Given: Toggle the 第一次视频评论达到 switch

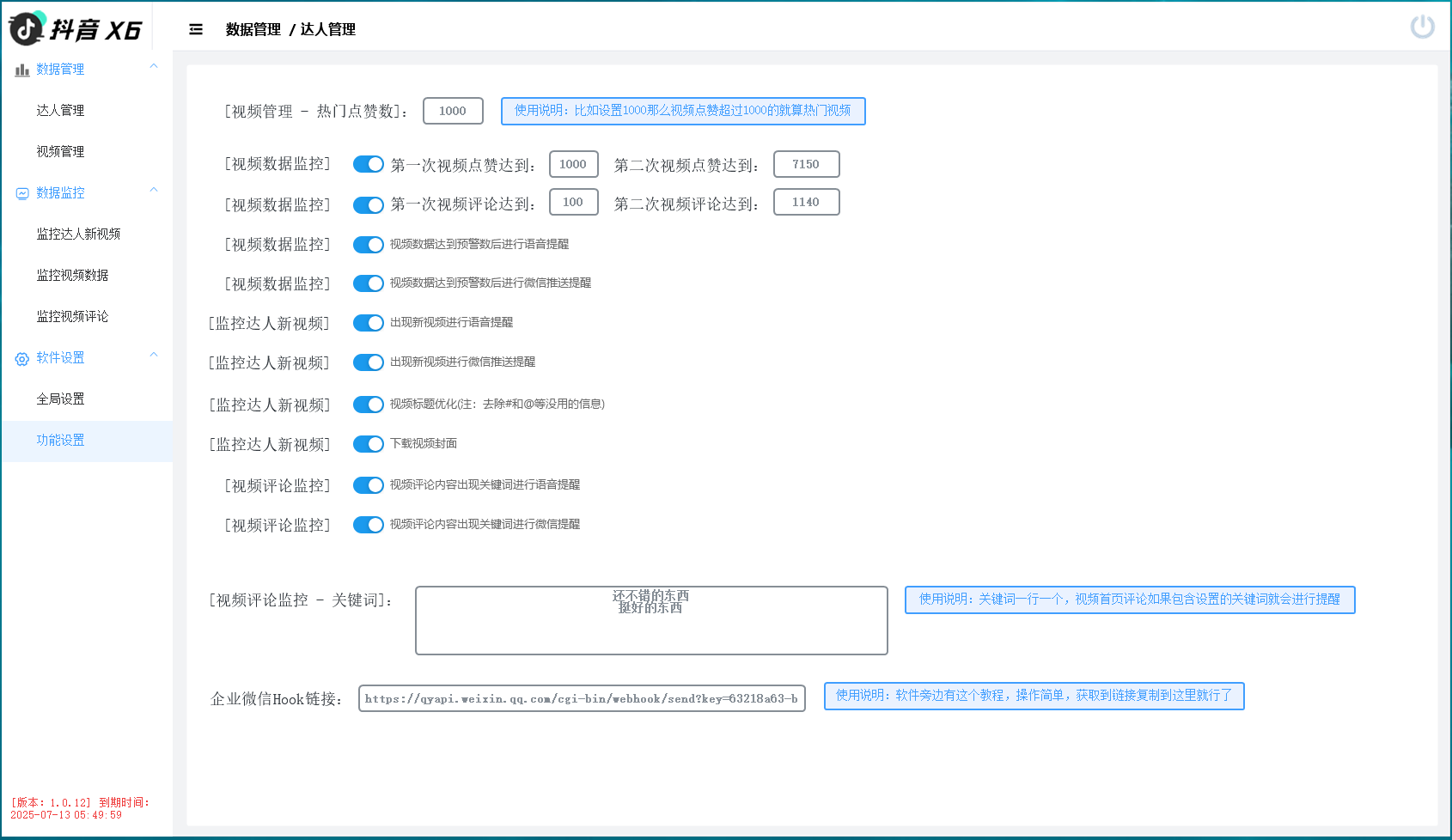Looking at the screenshot, I should click(369, 204).
